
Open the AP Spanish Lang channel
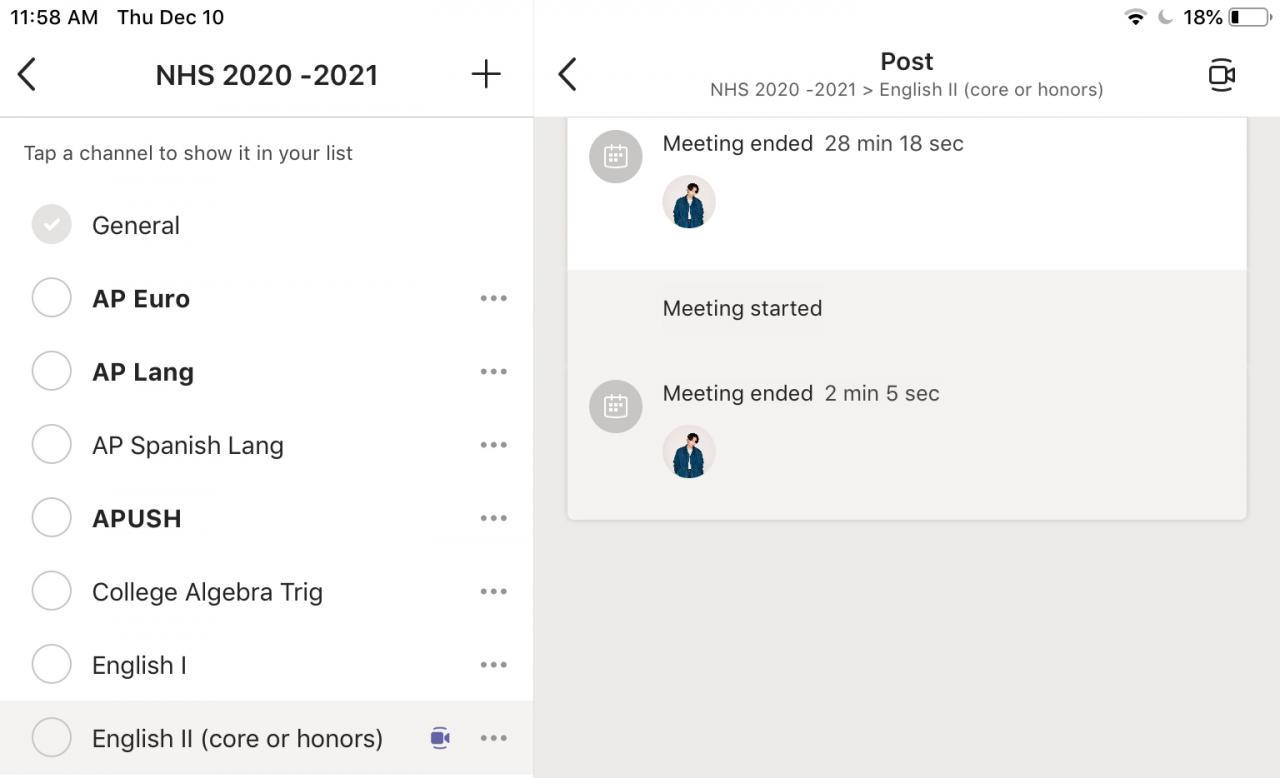click(188, 445)
